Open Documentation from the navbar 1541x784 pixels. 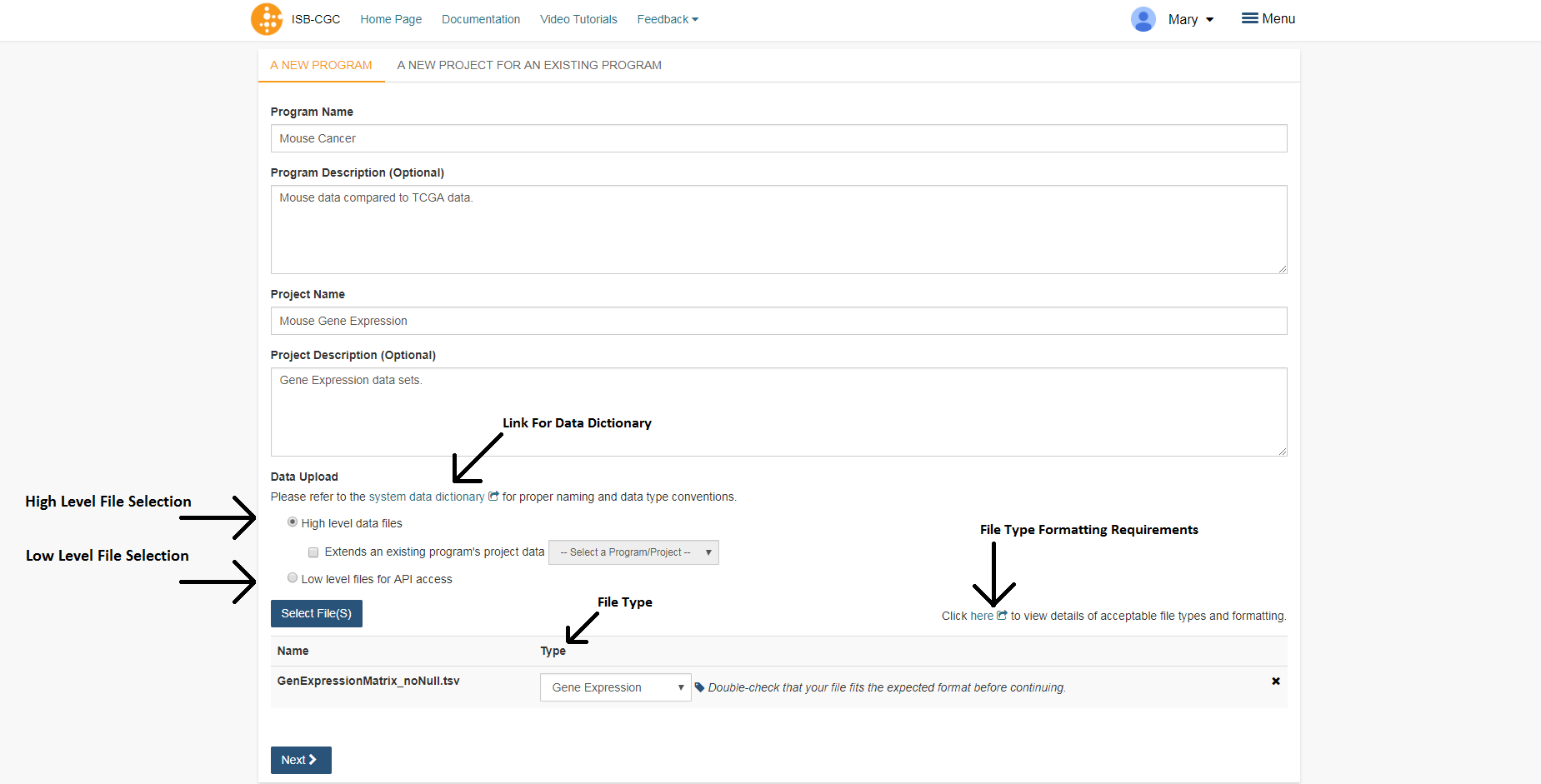coord(481,19)
